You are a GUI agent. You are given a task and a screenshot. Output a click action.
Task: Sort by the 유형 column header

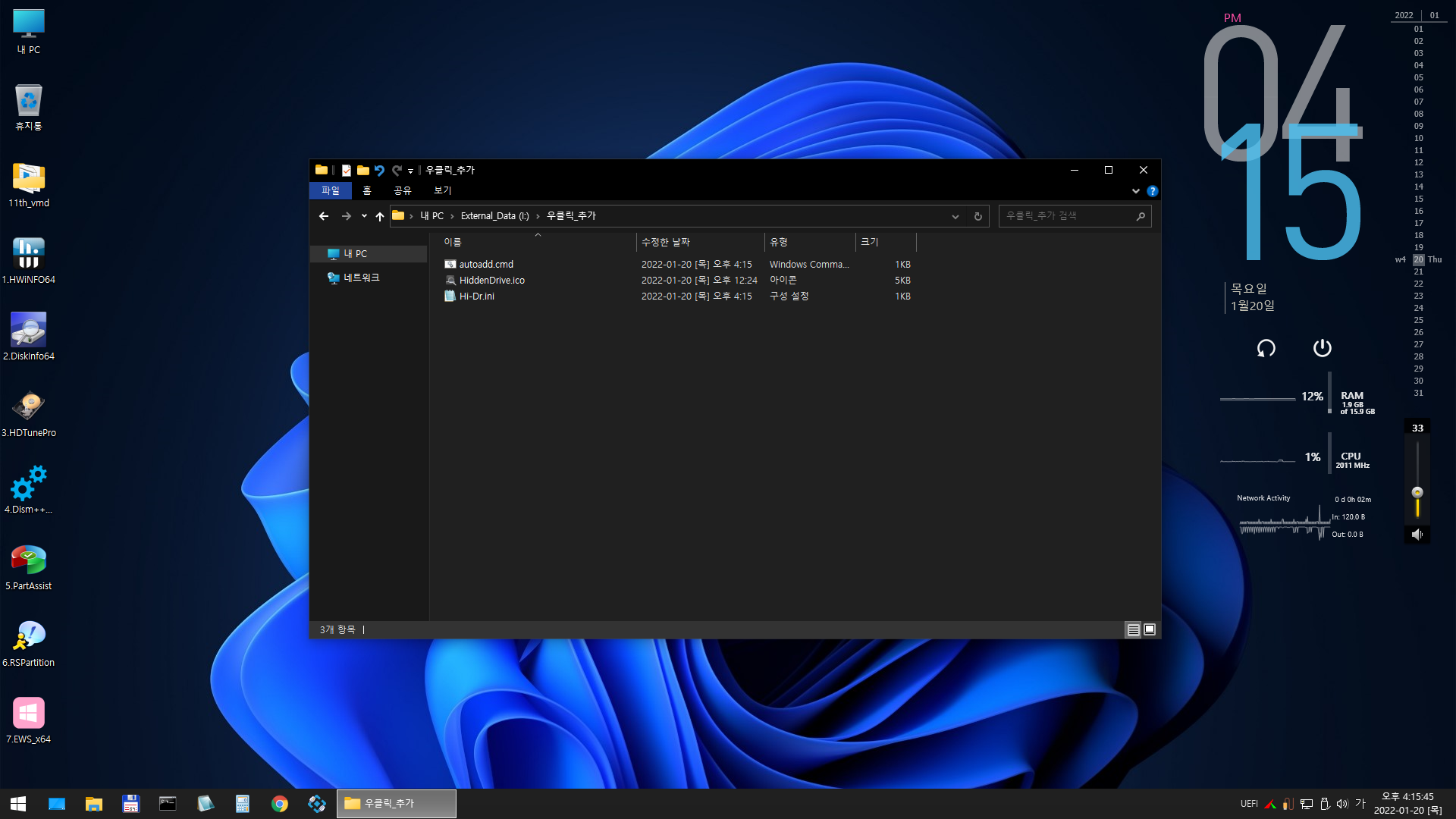click(x=810, y=242)
